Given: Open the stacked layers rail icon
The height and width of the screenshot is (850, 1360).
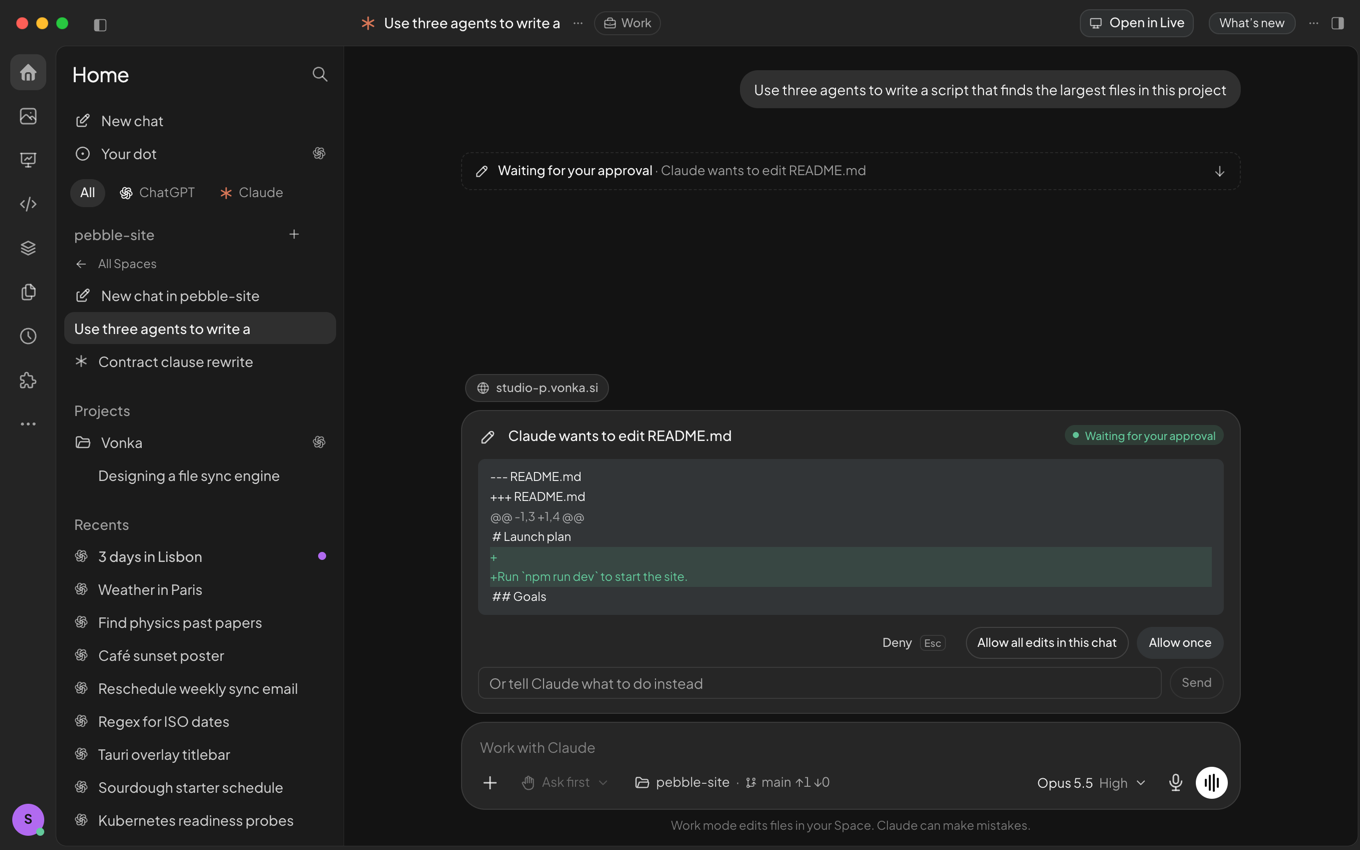Looking at the screenshot, I should [x=28, y=248].
